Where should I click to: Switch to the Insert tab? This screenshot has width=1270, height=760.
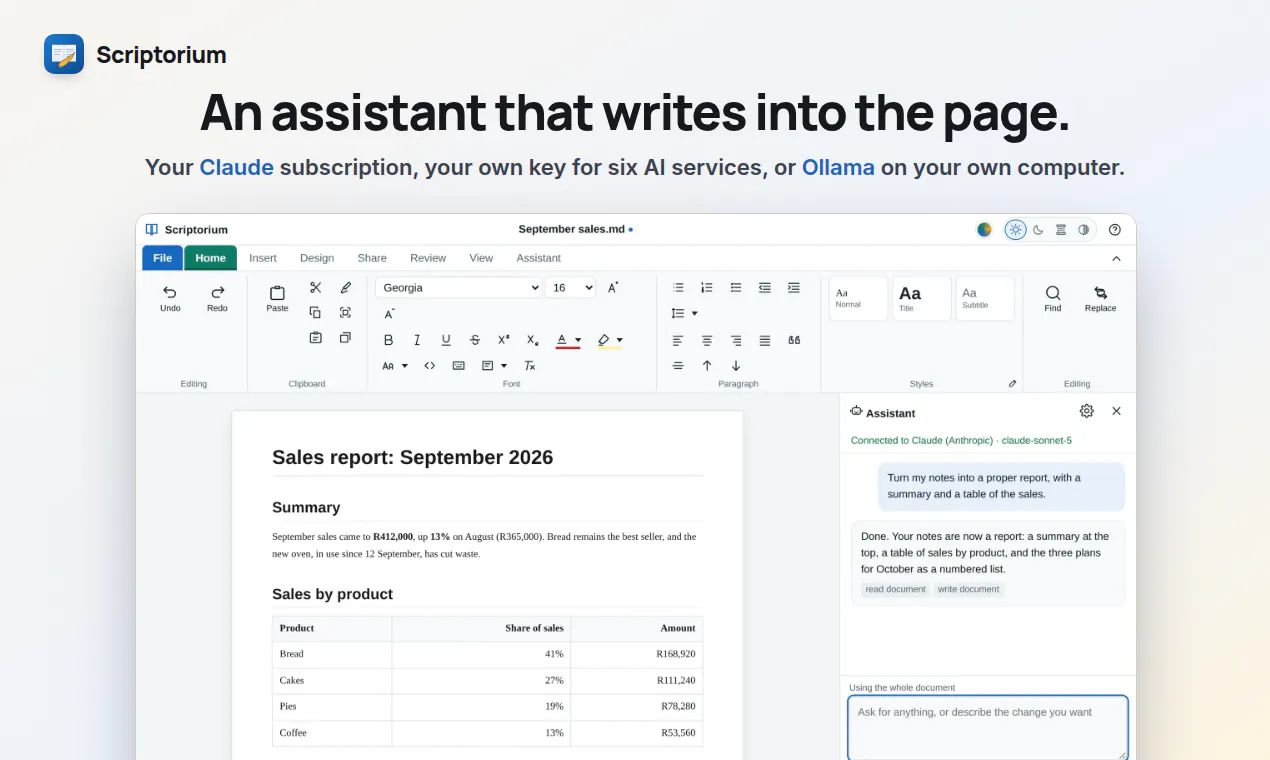click(263, 258)
